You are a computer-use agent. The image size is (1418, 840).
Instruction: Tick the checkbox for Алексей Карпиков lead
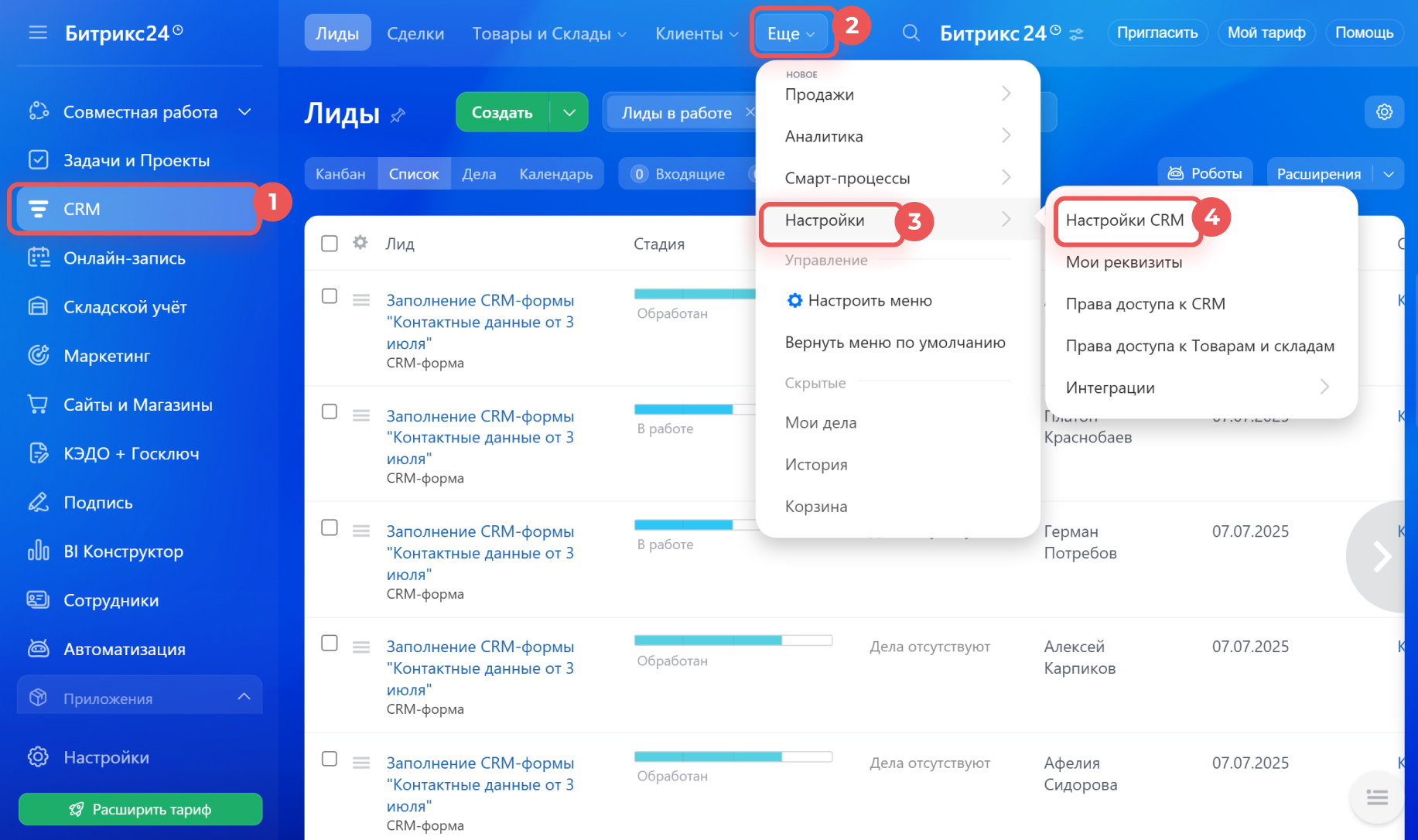coord(330,643)
